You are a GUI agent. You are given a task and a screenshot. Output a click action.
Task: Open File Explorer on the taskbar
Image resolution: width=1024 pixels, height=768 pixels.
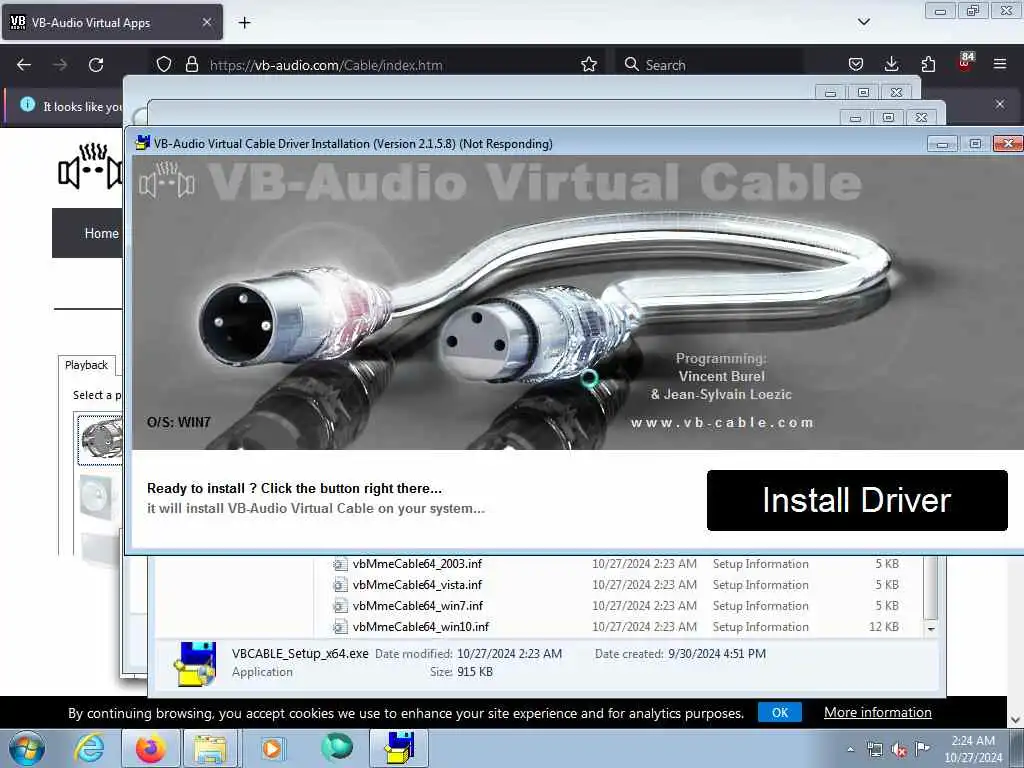(210, 748)
